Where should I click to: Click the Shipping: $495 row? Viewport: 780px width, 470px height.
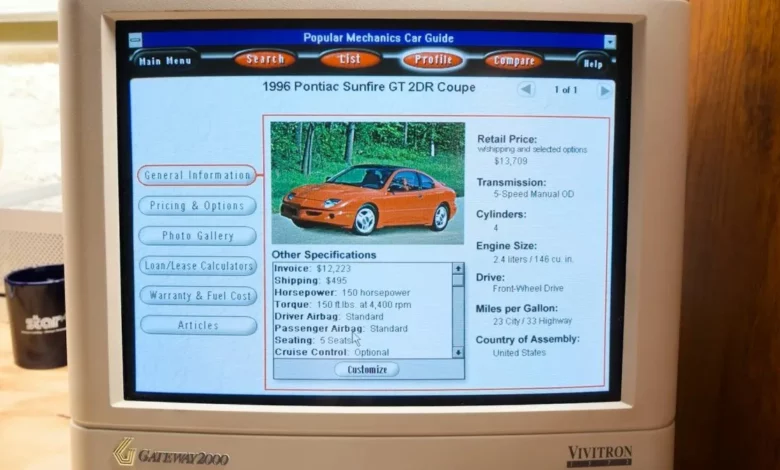pos(362,281)
